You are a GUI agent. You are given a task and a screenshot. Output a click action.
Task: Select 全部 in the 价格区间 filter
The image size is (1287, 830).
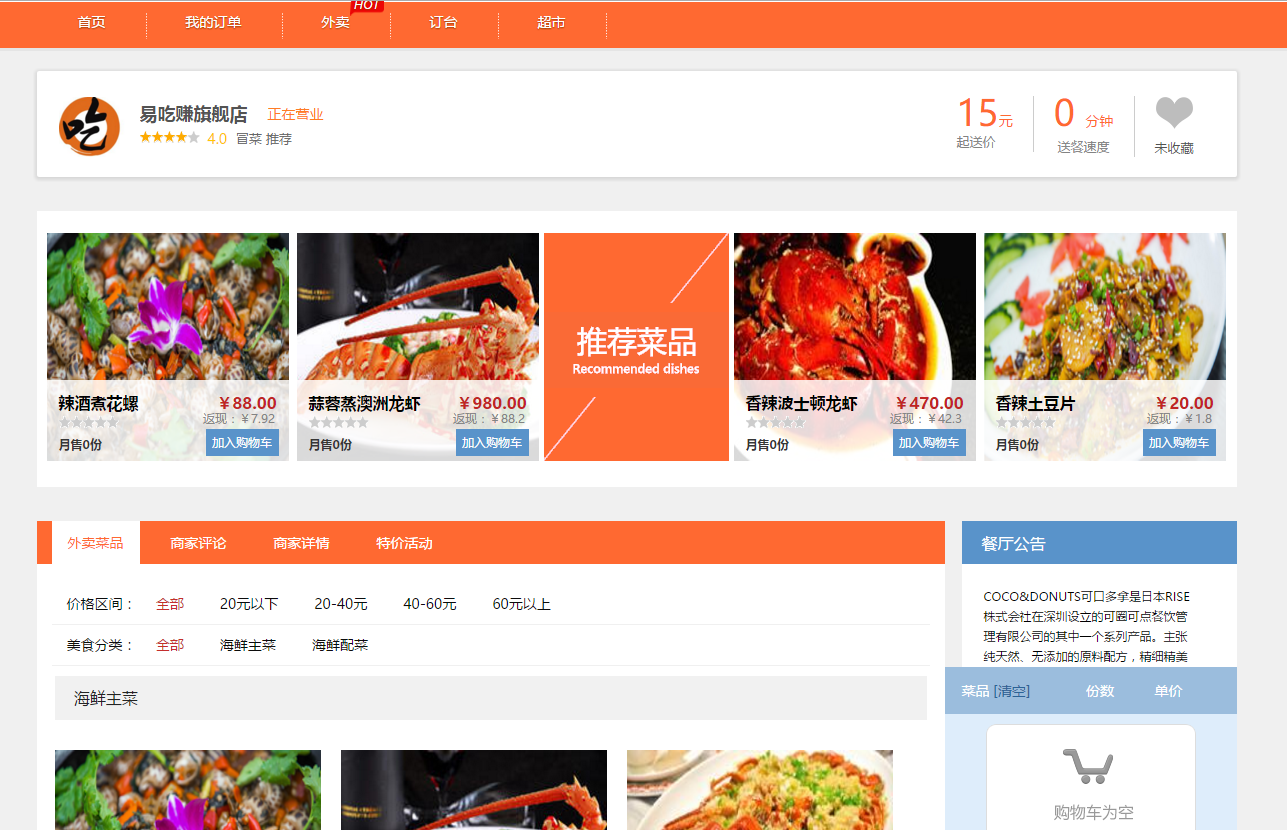pyautogui.click(x=170, y=604)
